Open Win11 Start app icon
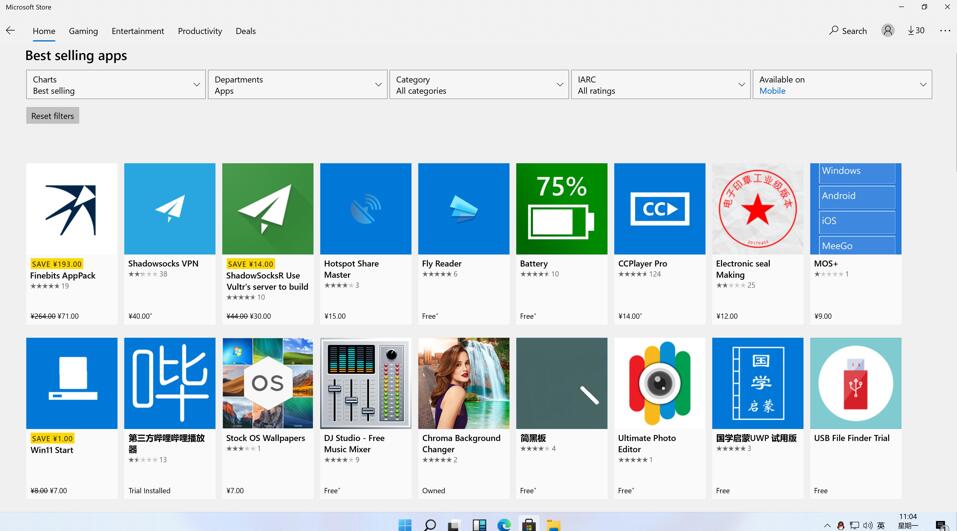Image resolution: width=957 pixels, height=531 pixels. [x=72, y=383]
